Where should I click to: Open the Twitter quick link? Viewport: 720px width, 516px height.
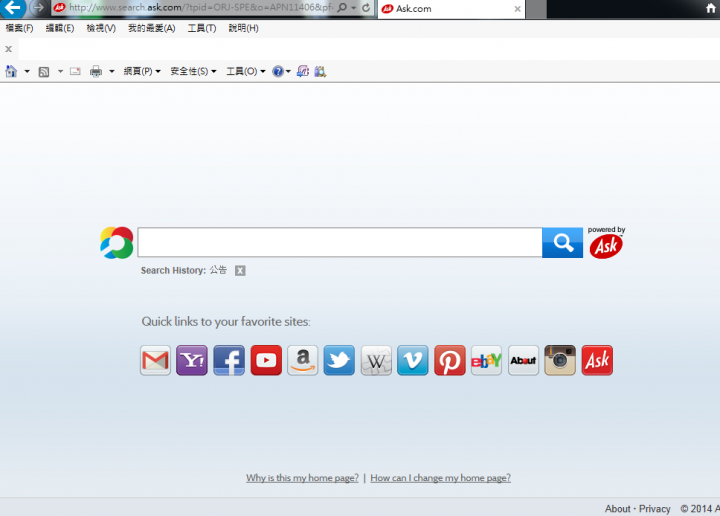339,360
